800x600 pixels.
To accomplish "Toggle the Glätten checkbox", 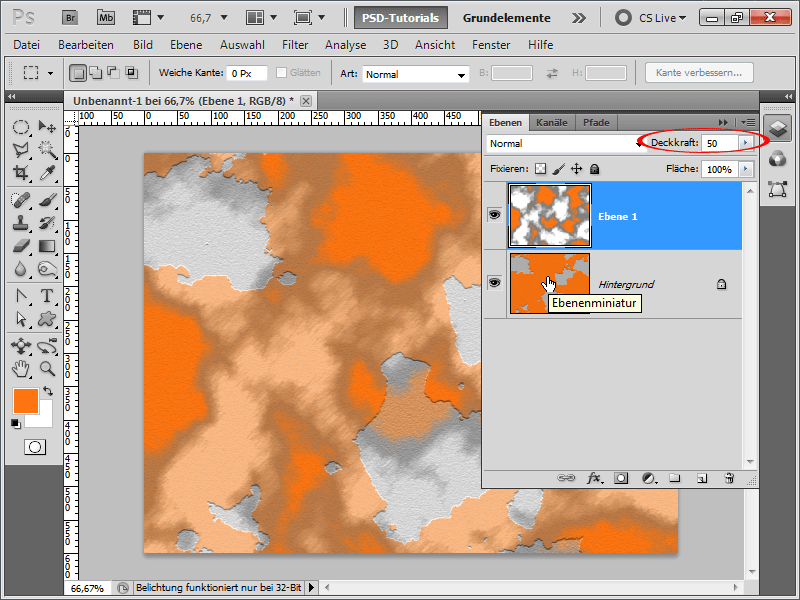I will pyautogui.click(x=281, y=73).
